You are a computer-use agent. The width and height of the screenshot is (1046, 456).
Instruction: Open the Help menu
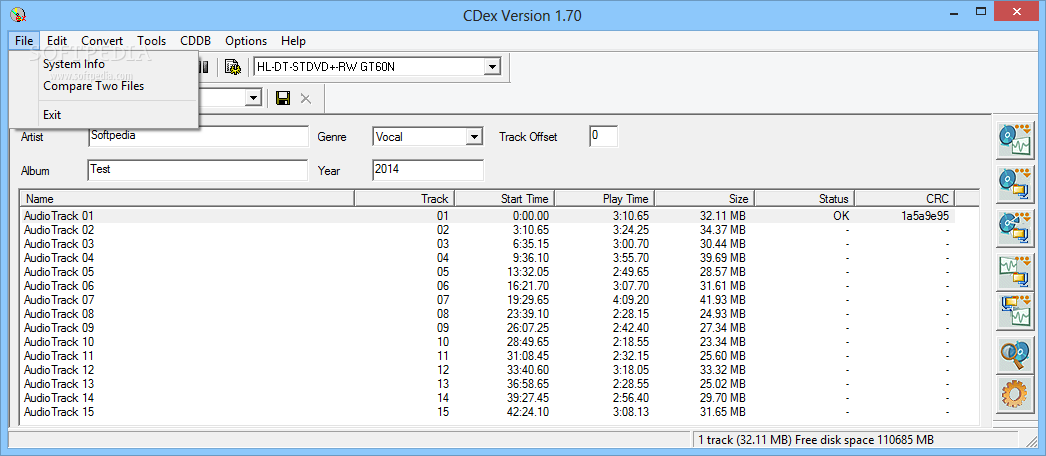click(294, 41)
